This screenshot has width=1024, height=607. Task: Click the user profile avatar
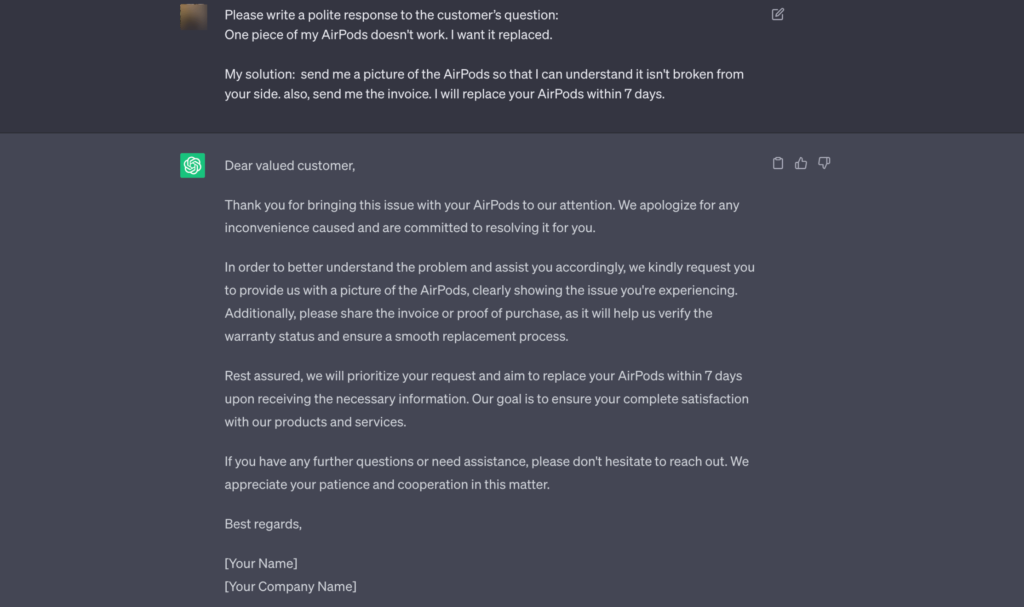tap(193, 16)
